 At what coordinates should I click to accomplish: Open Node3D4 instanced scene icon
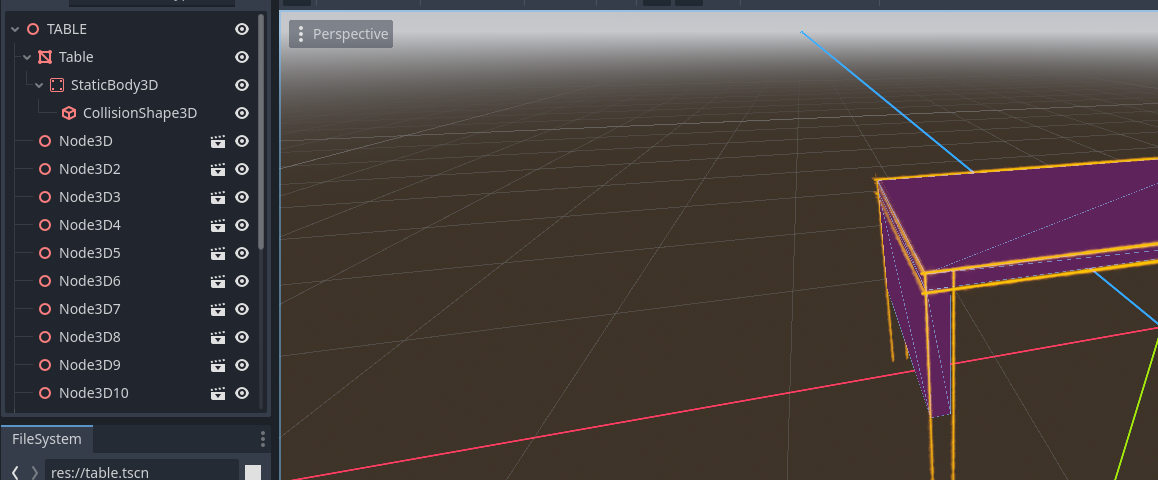tap(218, 225)
